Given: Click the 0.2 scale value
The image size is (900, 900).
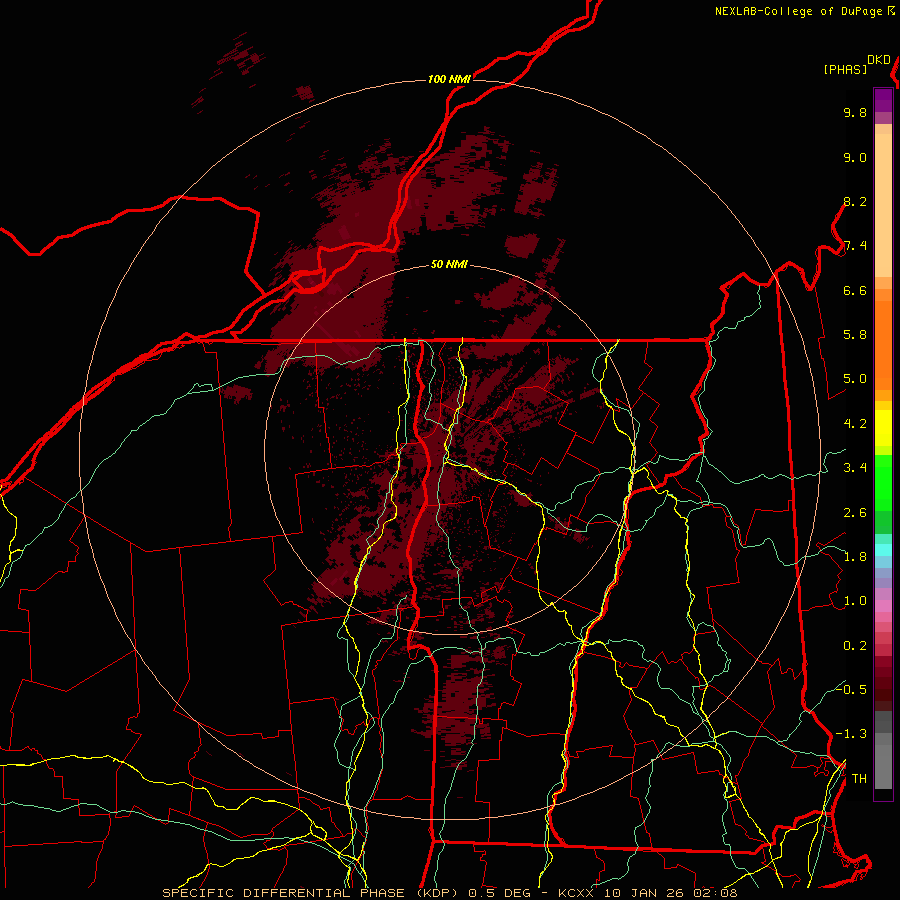Looking at the screenshot, I should click(x=855, y=646).
